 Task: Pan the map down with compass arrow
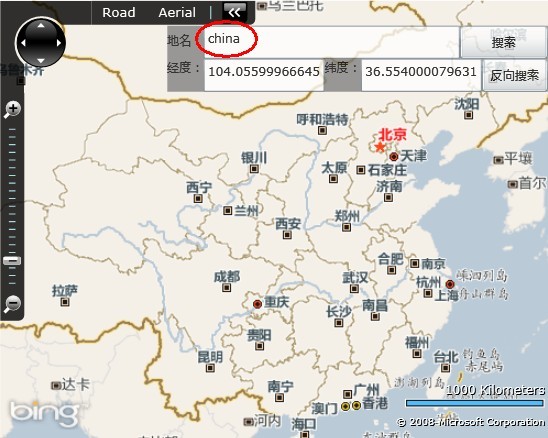41,60
